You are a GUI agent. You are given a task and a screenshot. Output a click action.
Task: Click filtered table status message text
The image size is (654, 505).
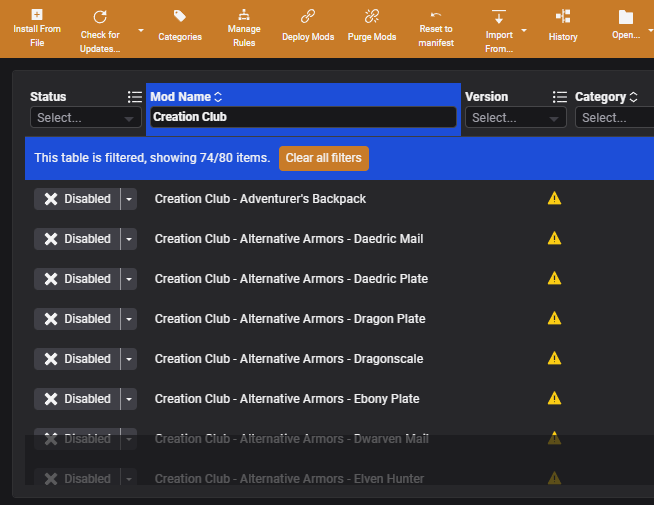tap(152, 158)
